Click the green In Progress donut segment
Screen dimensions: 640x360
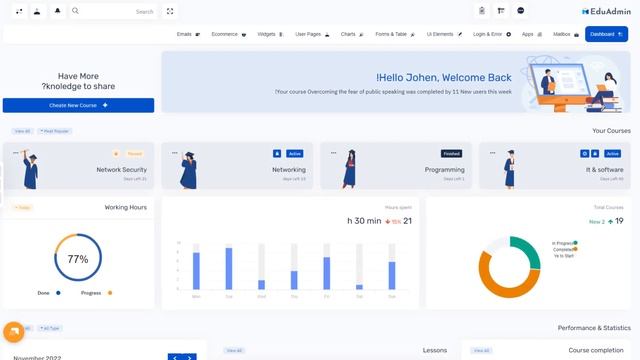(528, 250)
